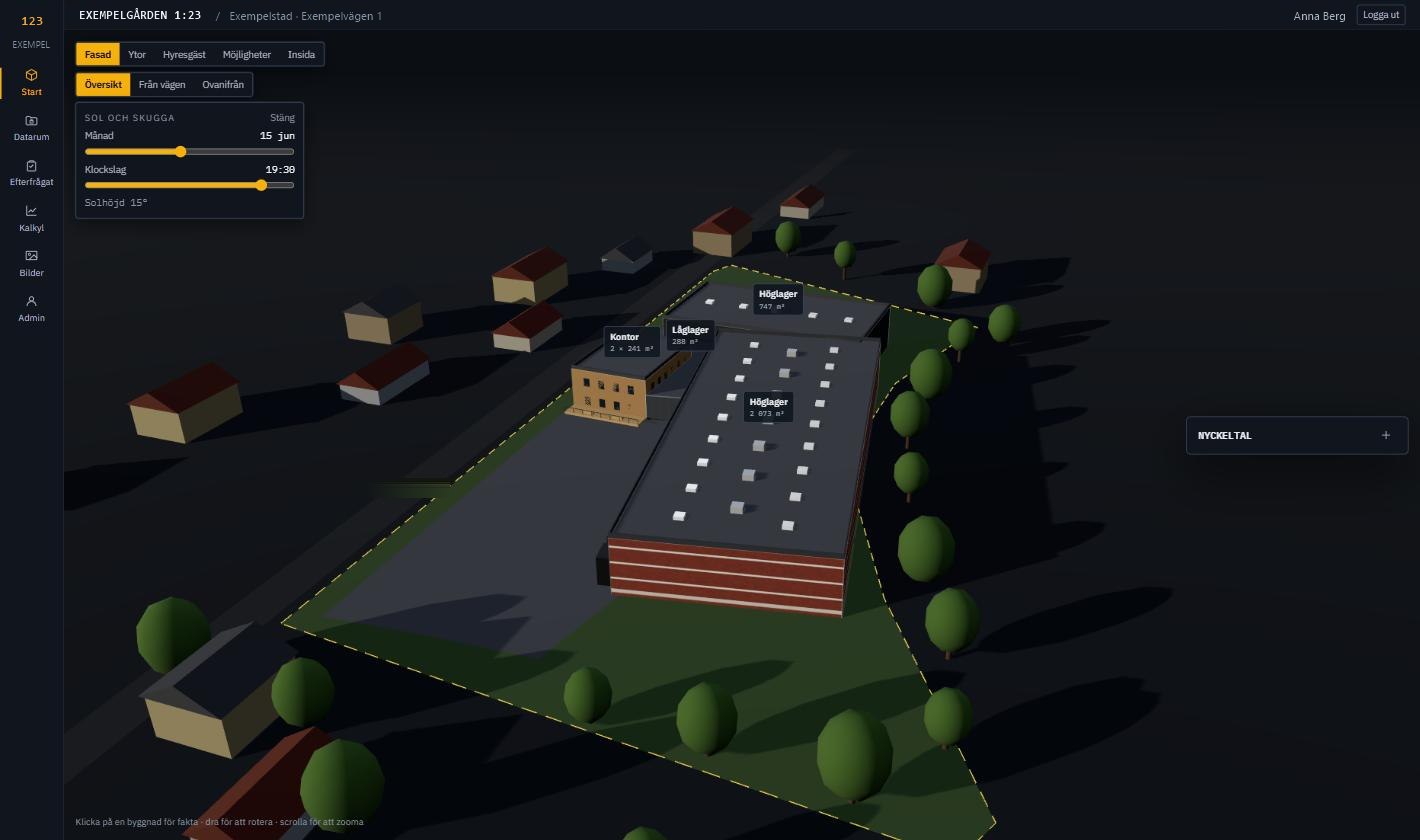
Task: Switch to the Hyresgäst tab
Action: click(x=184, y=55)
